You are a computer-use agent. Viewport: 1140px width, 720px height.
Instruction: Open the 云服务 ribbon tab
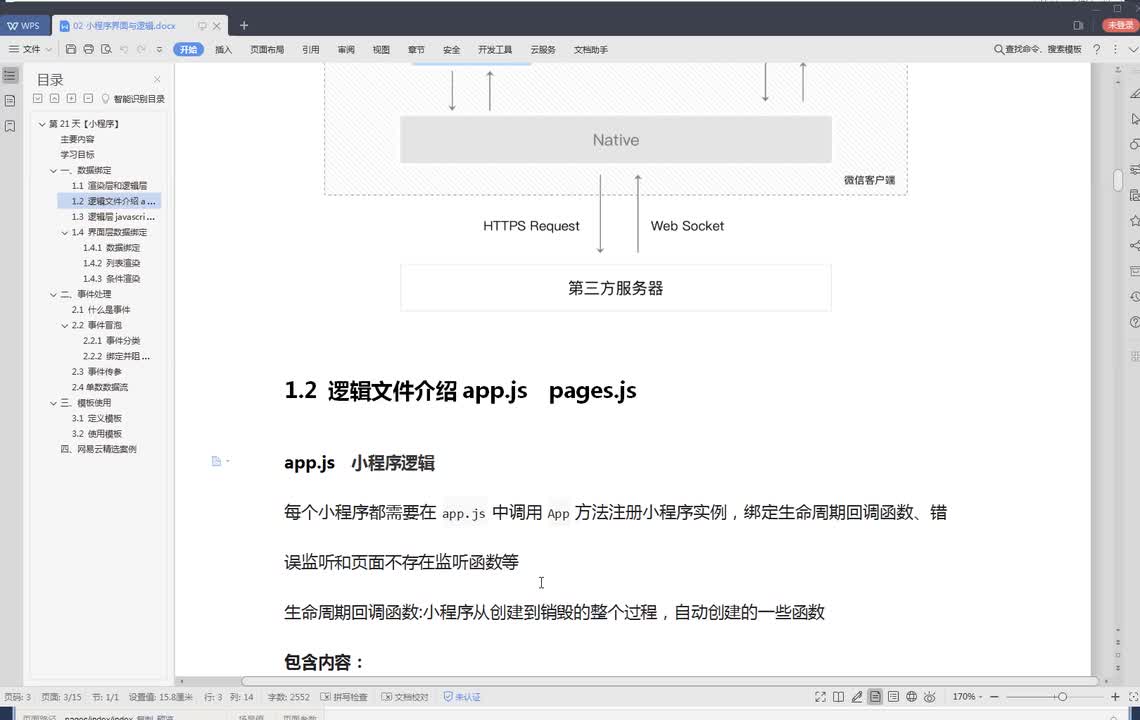tap(543, 49)
